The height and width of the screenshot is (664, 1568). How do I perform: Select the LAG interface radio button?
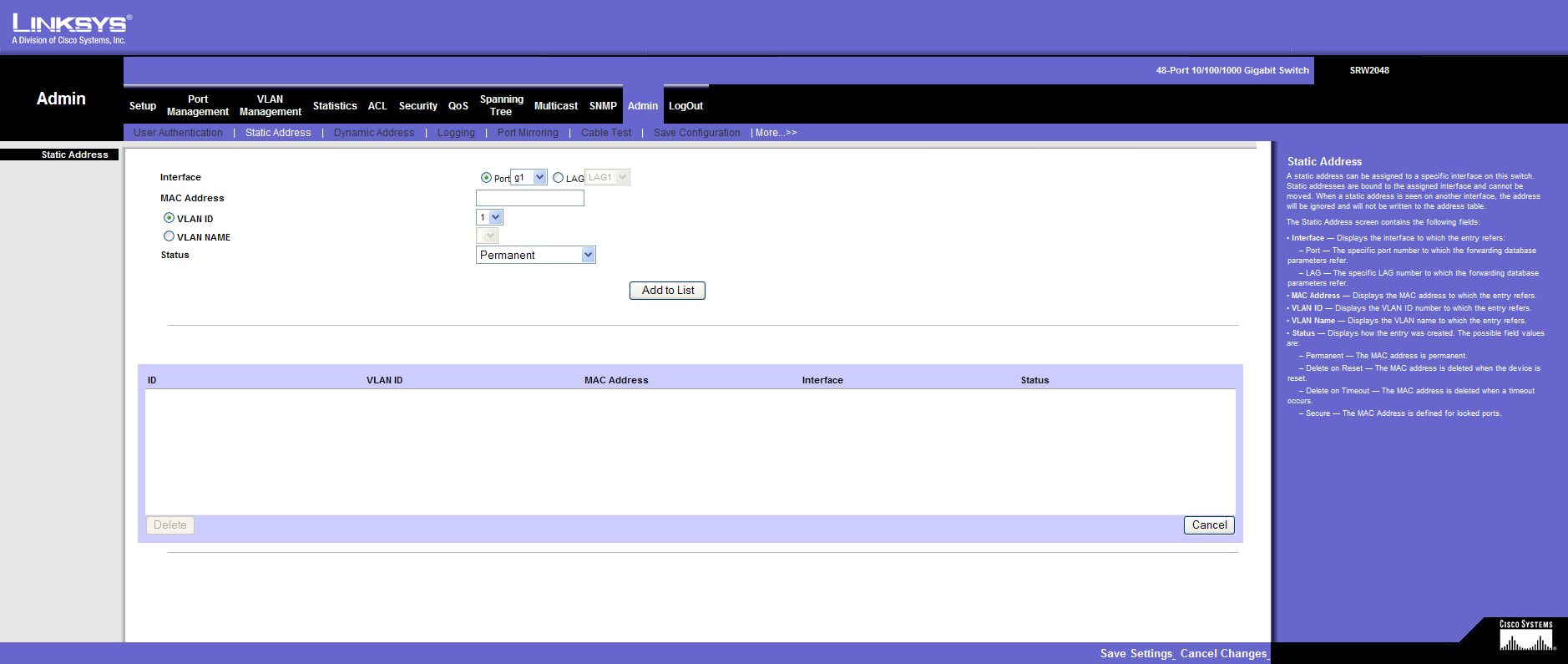[x=558, y=178]
